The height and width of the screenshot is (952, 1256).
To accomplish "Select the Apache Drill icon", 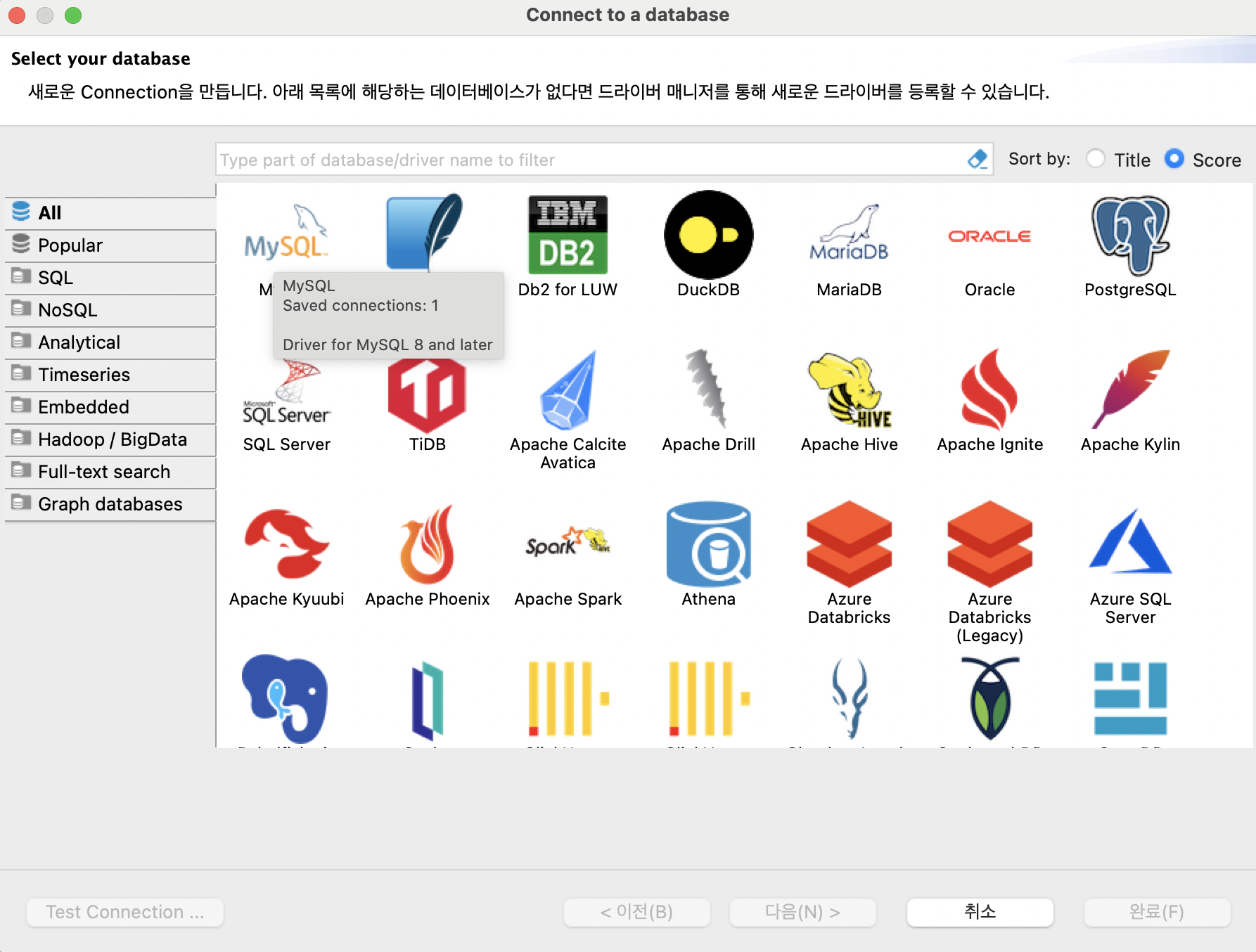I will tap(707, 388).
